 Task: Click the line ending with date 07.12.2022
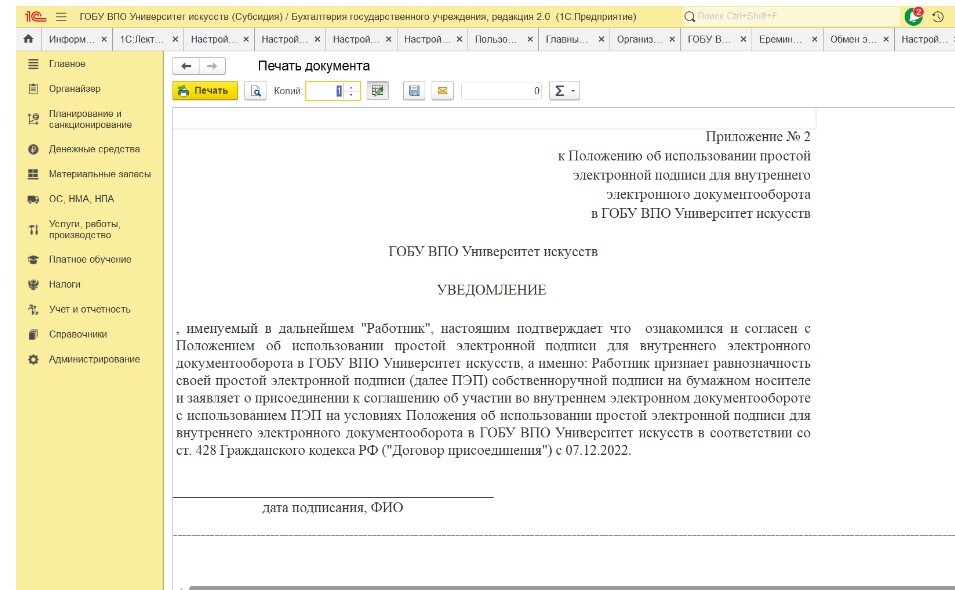403,451
